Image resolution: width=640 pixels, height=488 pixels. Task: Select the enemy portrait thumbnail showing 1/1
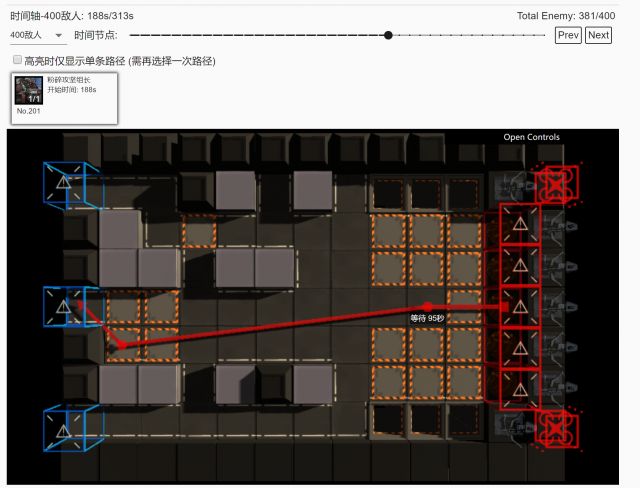[x=28, y=90]
